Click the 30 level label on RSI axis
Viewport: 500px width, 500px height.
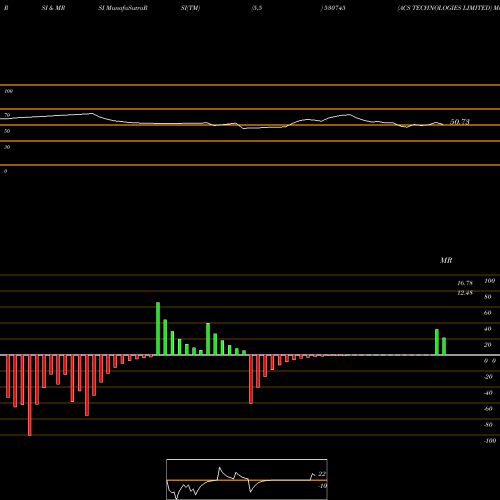point(7,147)
